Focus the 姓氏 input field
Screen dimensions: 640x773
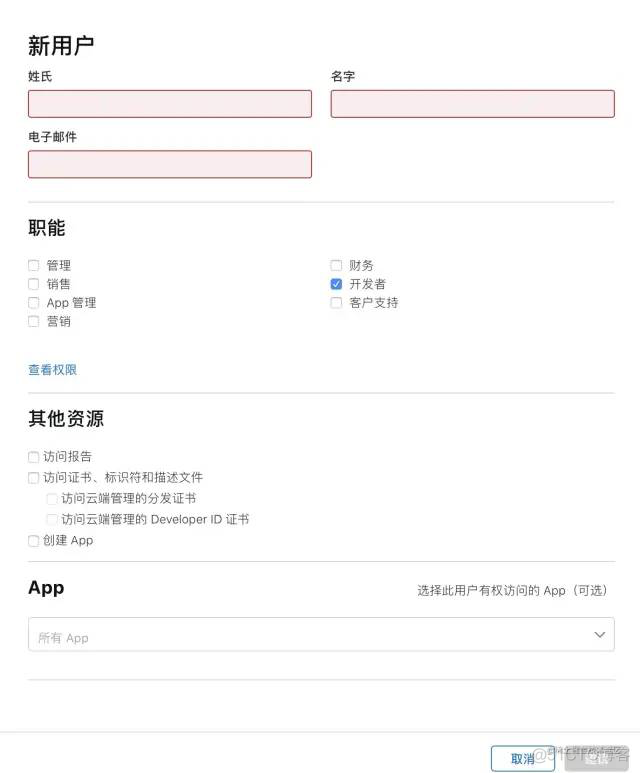coord(170,104)
